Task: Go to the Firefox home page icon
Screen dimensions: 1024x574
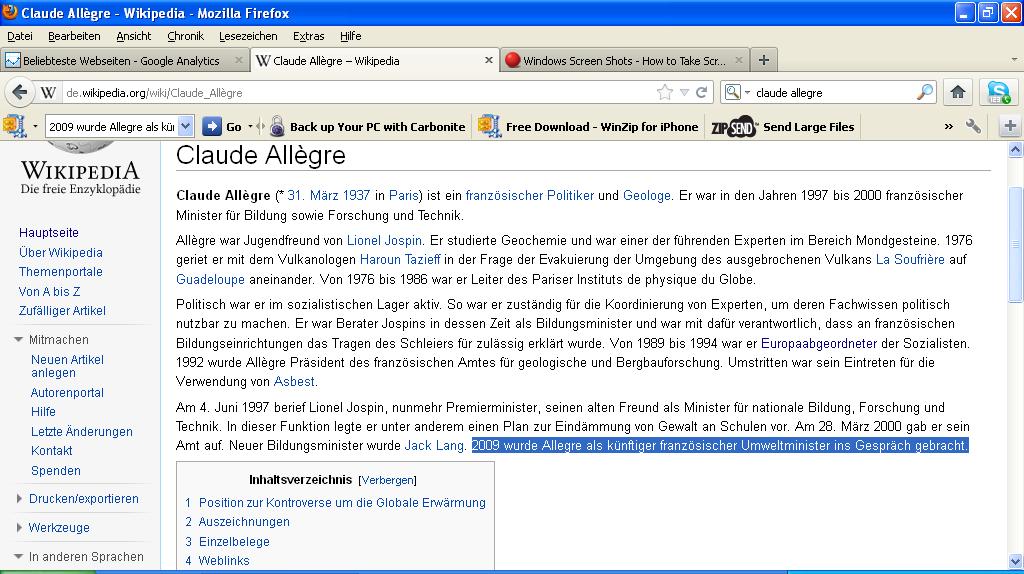Action: [957, 93]
